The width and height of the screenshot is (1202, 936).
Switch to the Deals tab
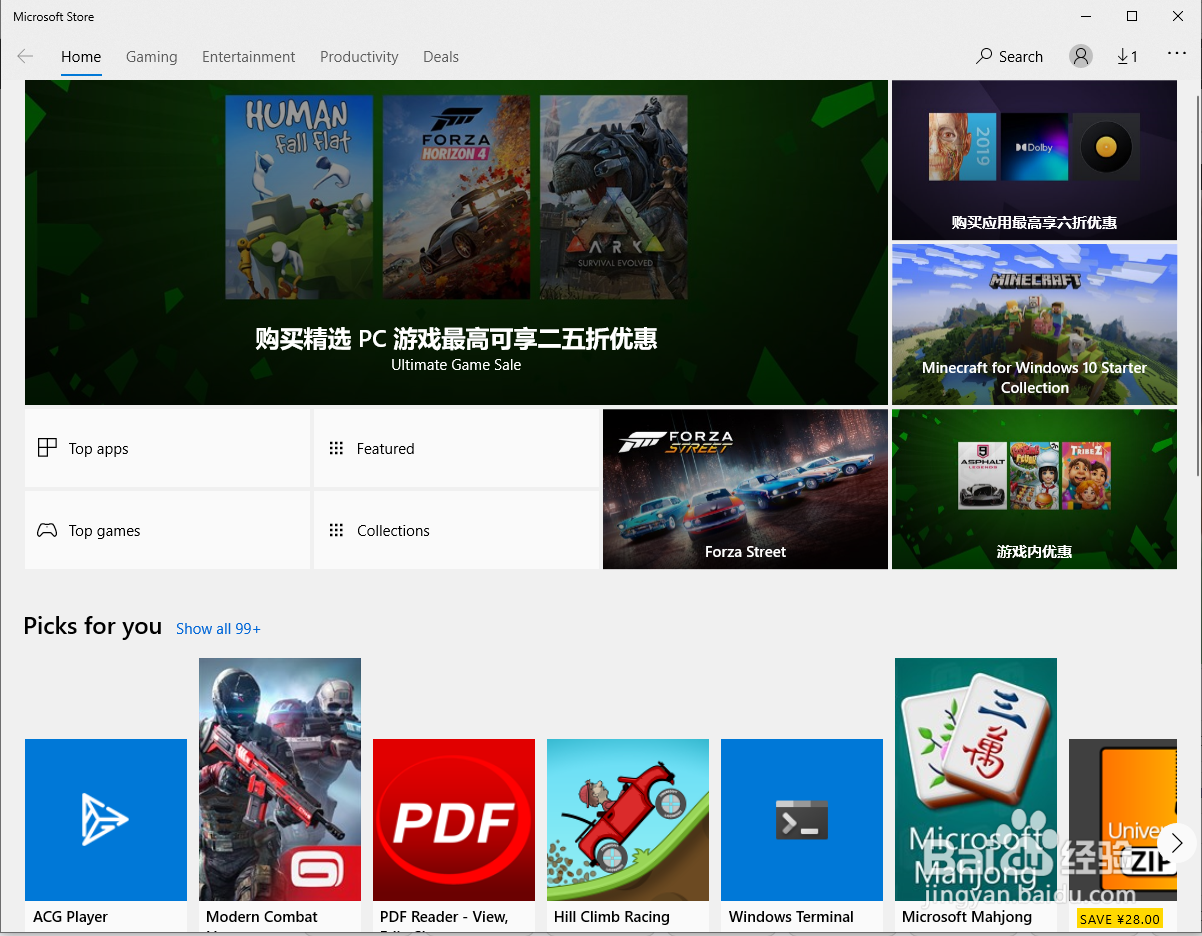click(440, 57)
